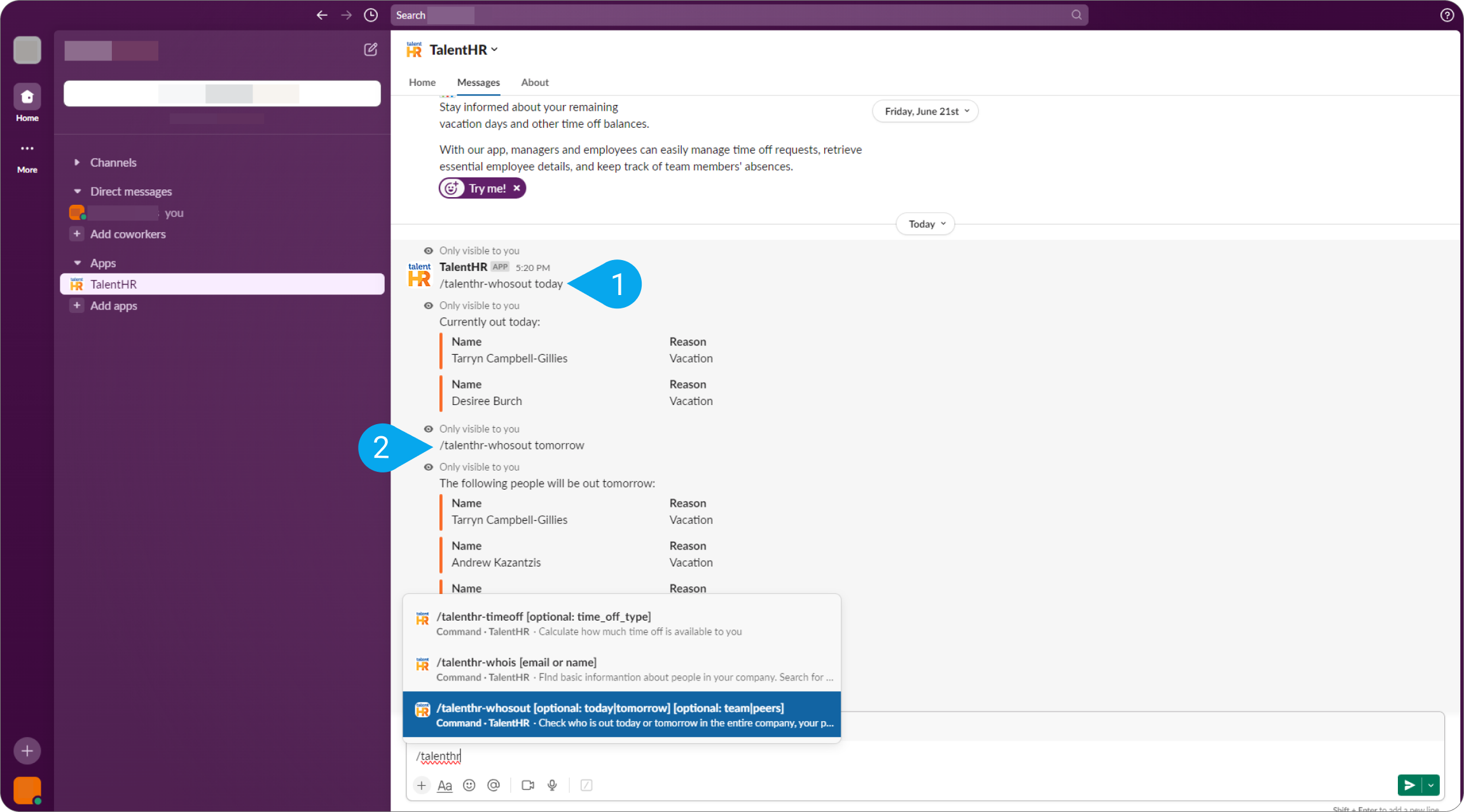Click the message composer text field
Viewport: 1464px width, 812px height.
[925, 756]
